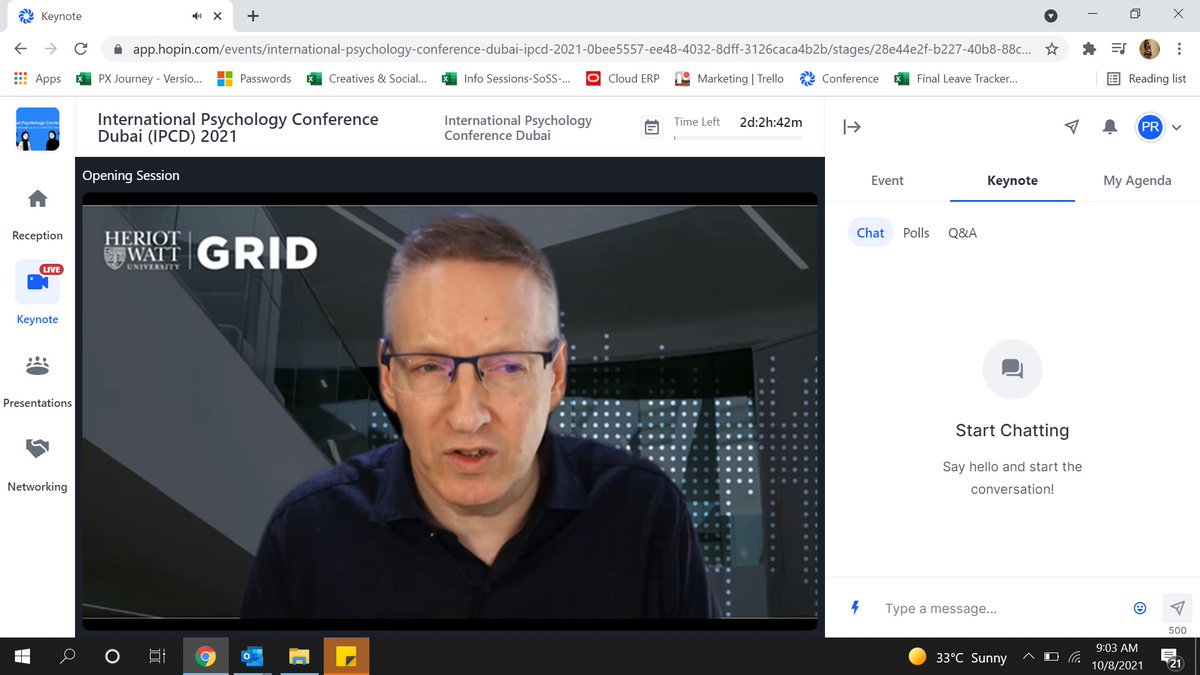Expand the profile dropdown chevron
Image resolution: width=1200 pixels, height=675 pixels.
click(1177, 128)
